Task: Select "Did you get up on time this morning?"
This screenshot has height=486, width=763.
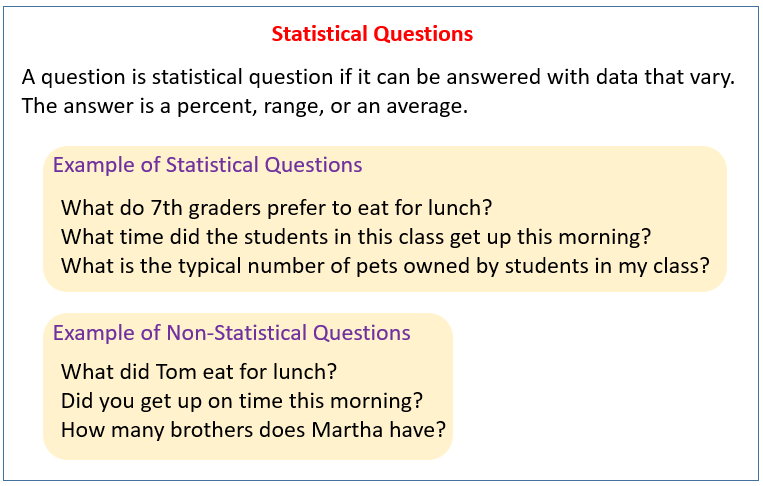Action: coord(242,401)
